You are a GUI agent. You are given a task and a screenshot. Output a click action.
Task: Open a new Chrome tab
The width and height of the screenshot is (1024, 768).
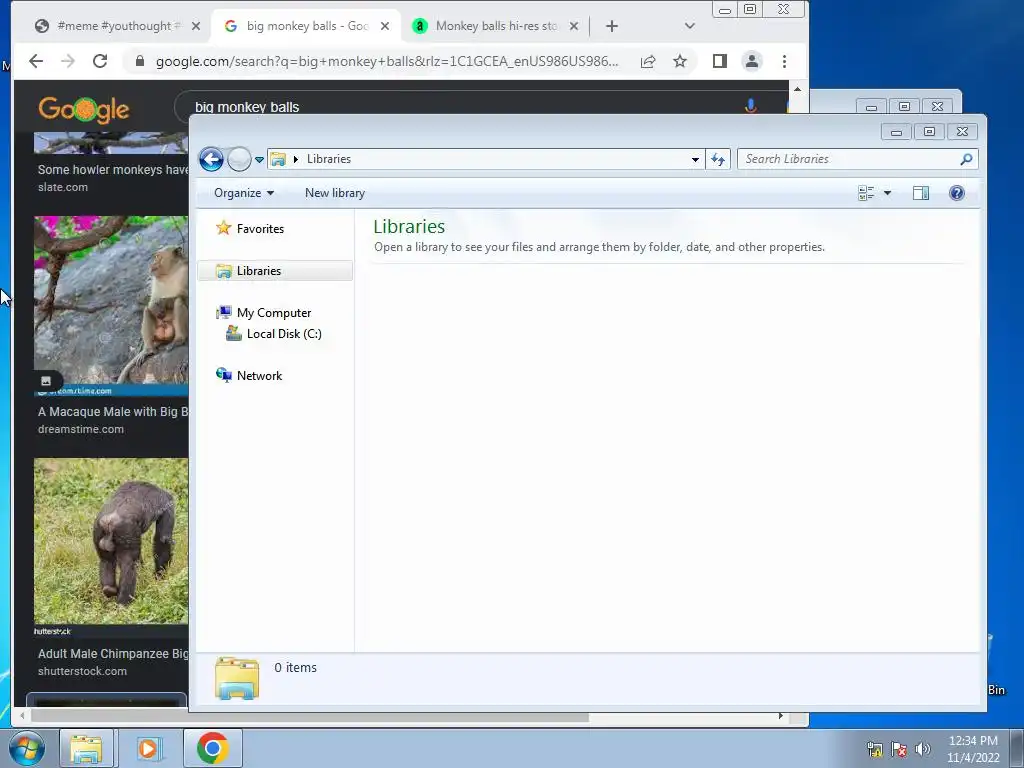(x=611, y=26)
